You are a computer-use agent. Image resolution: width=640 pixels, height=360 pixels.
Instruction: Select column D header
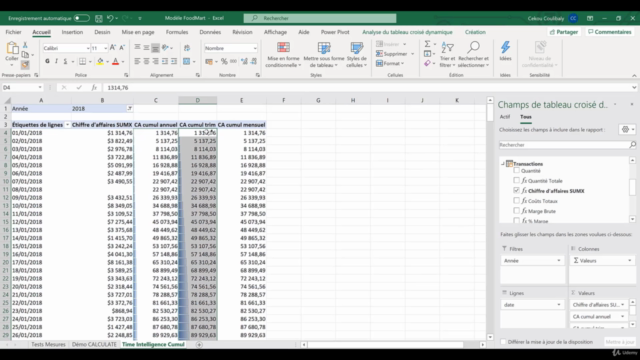(x=198, y=100)
